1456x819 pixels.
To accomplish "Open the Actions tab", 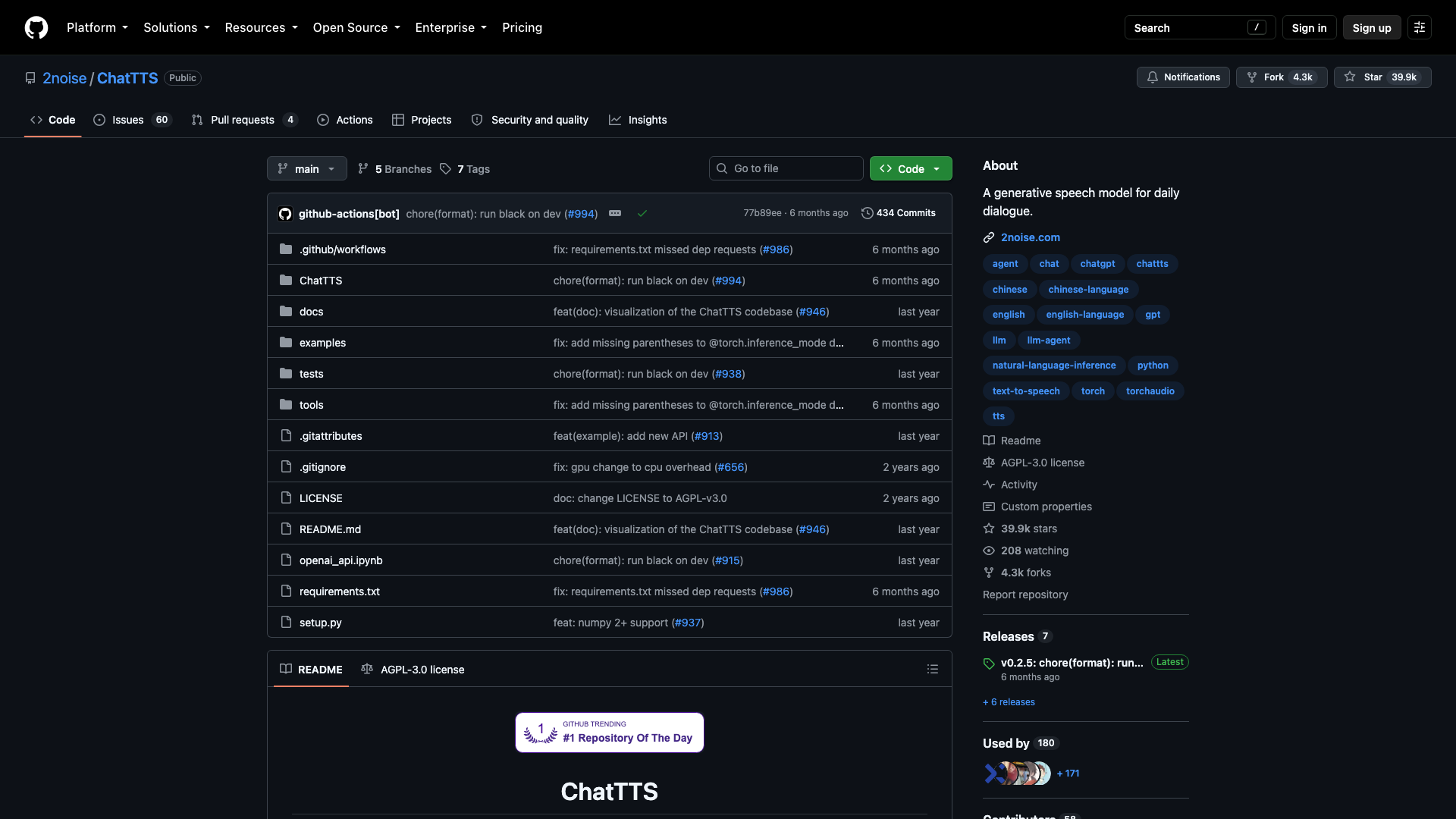I will pos(345,120).
